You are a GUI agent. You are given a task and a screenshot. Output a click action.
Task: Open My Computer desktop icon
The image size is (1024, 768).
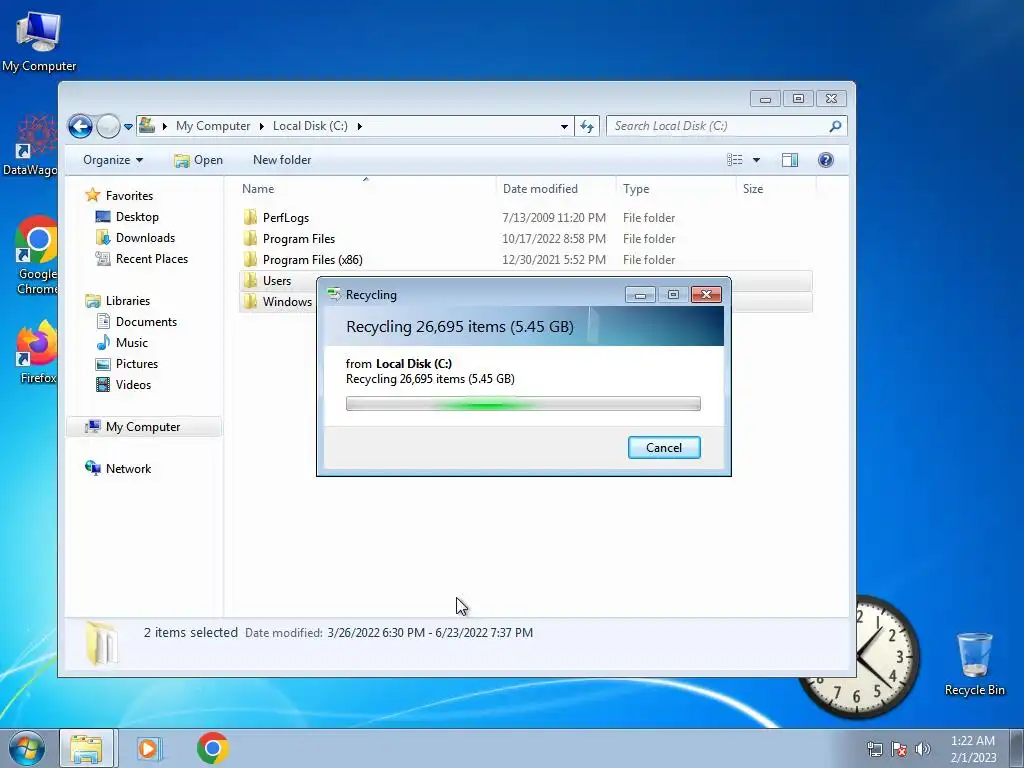pyautogui.click(x=39, y=40)
